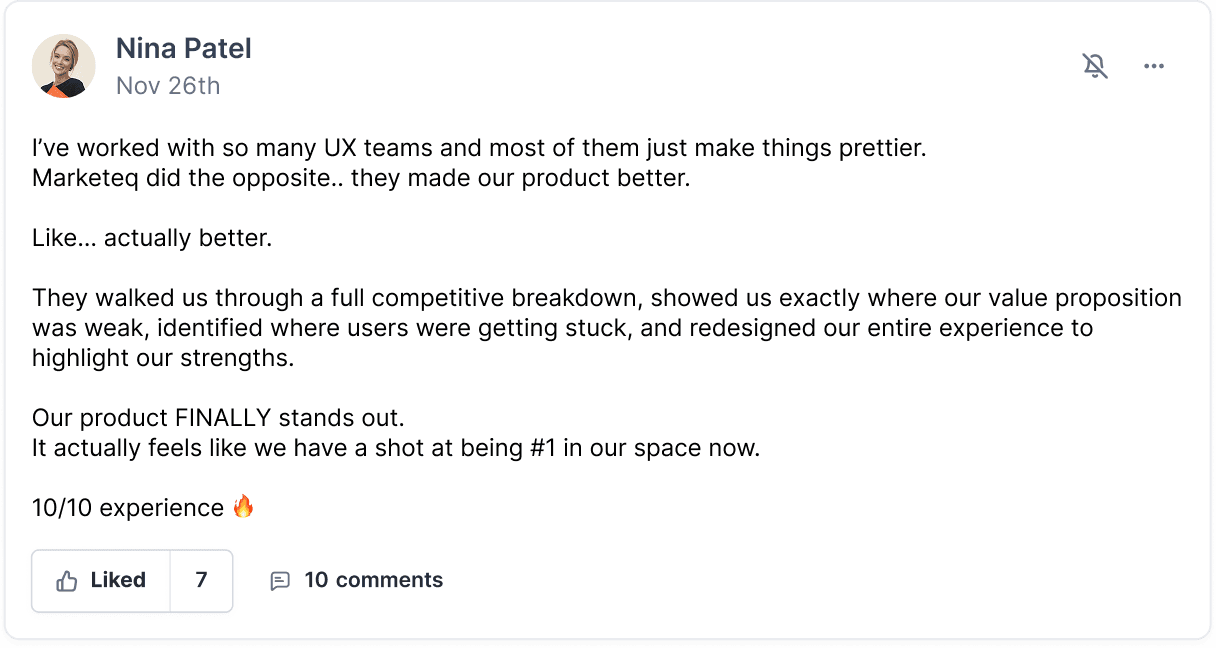Click the "10/10 experience" text

click(x=127, y=508)
